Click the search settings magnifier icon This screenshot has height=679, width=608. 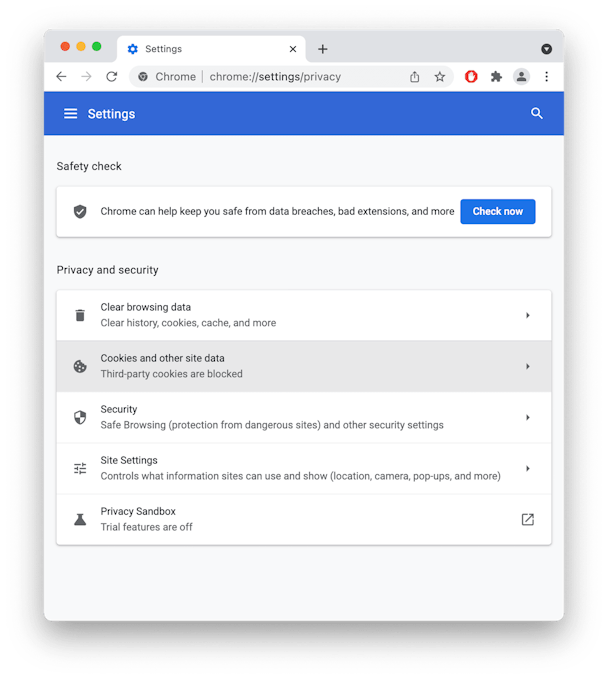pyautogui.click(x=537, y=113)
